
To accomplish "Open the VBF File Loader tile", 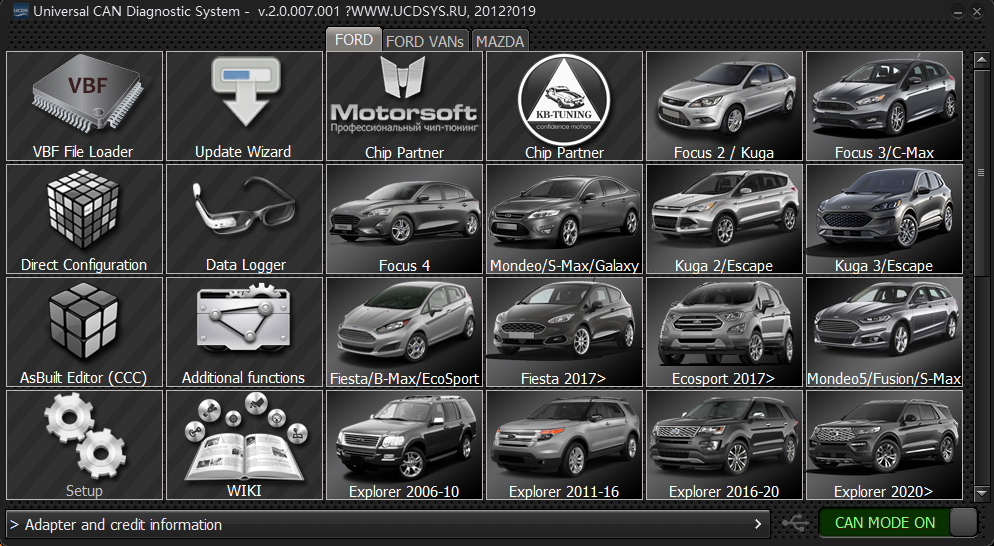I will 84,106.
